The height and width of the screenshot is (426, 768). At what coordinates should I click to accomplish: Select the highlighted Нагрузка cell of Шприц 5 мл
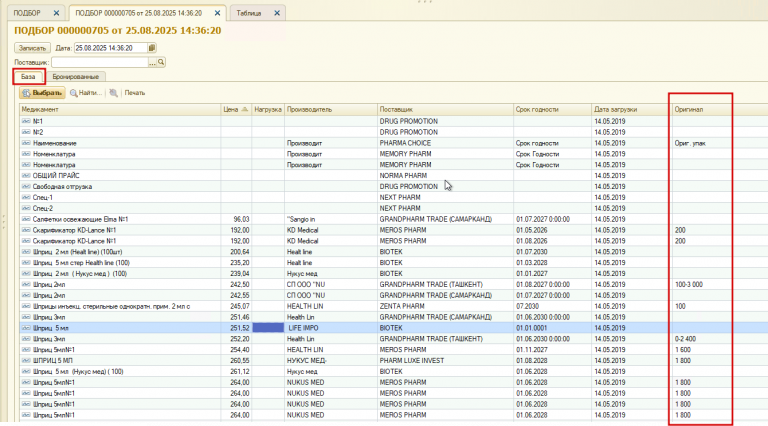[268, 328]
